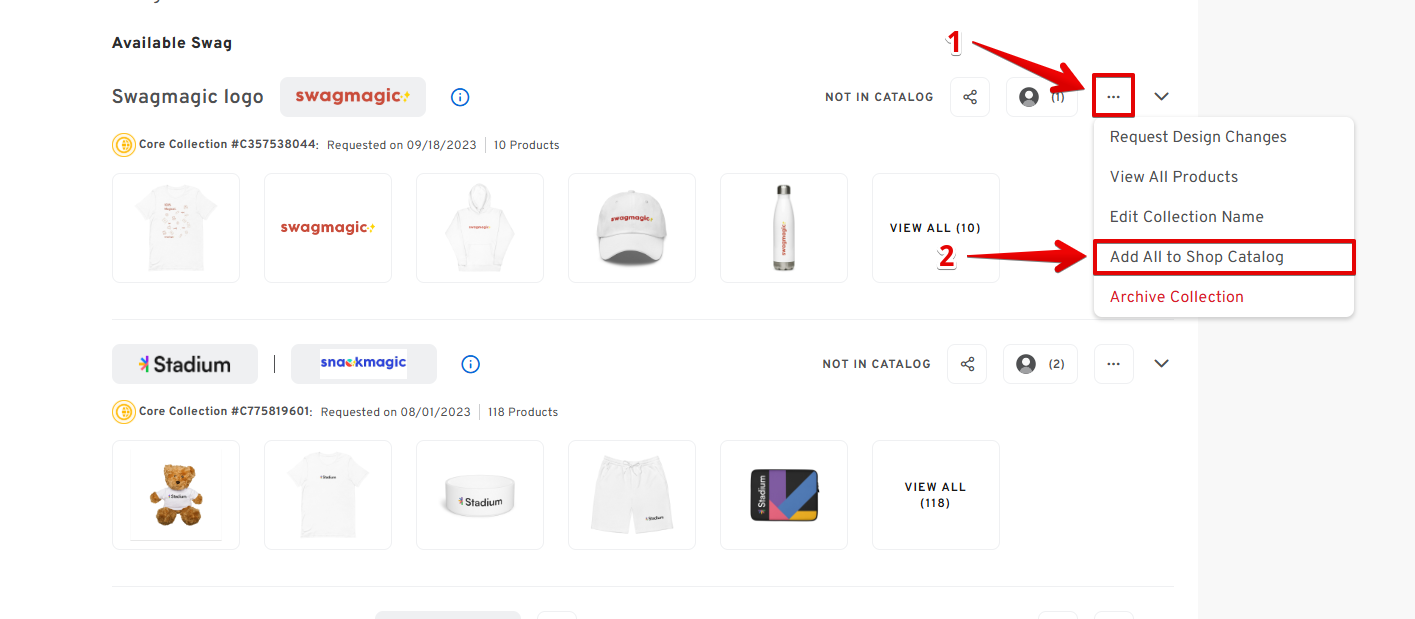Collapse Stadium collection chevron
1415x619 pixels.
1161,364
